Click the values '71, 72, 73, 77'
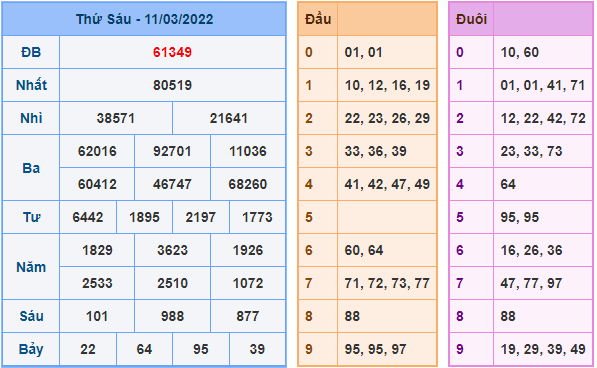The height and width of the screenshot is (368, 597). (x=387, y=284)
